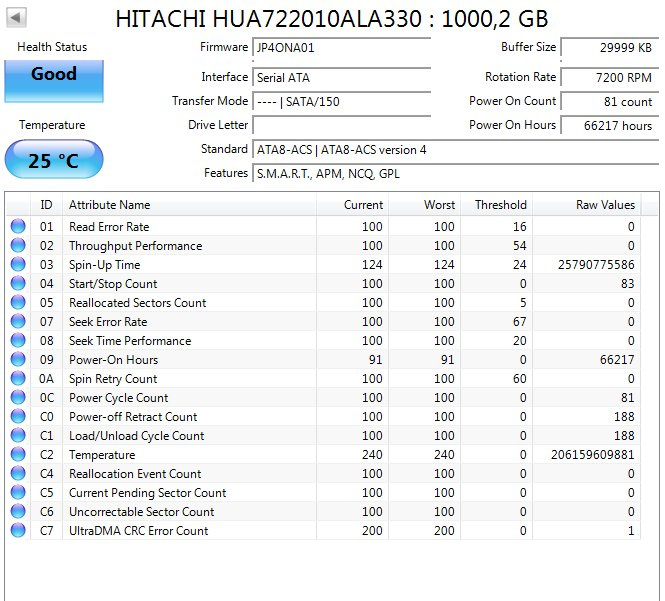Click raw value 206159609881 for Temperature
665x601 pixels.
coord(592,455)
